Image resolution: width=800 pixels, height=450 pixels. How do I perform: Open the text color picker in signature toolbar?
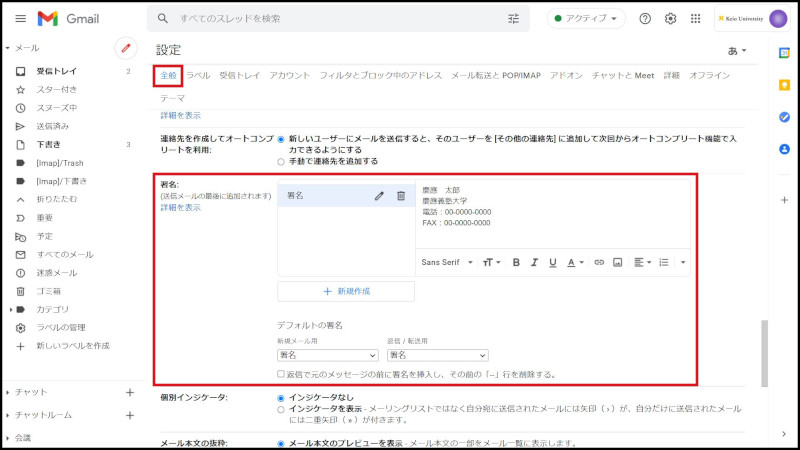[575, 262]
